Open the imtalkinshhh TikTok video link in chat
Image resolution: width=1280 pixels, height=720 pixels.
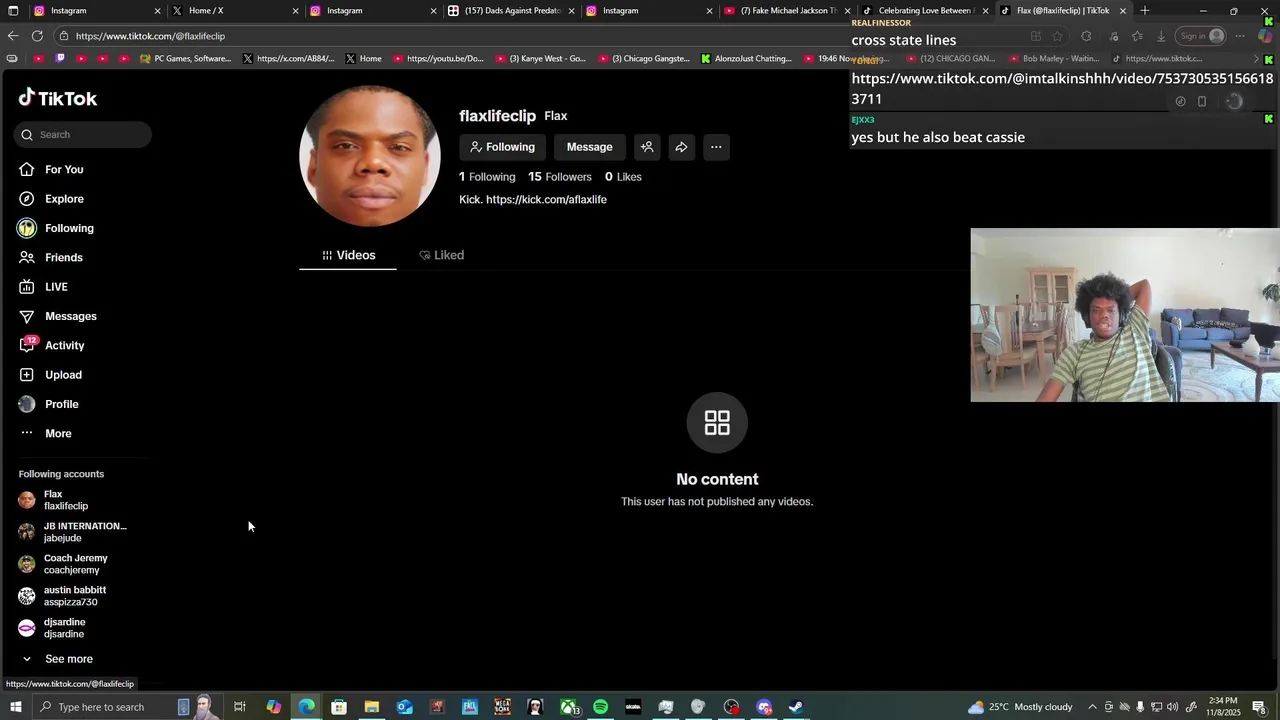[x=1062, y=88]
